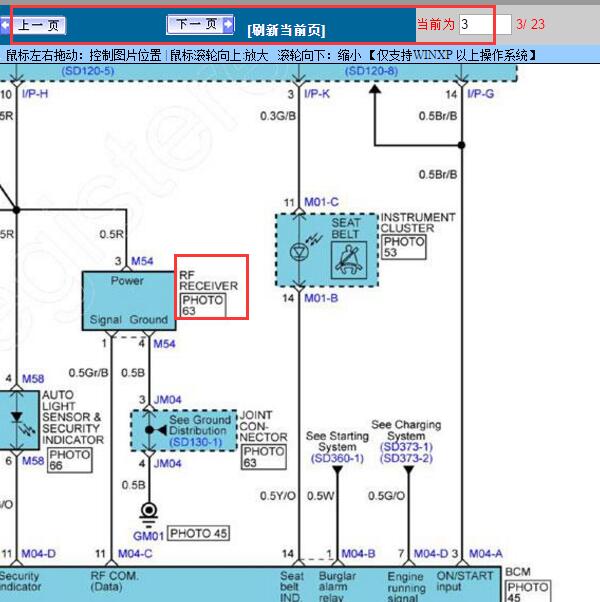
Task: Click M04-D label above Engine running signal
Action: (431, 554)
